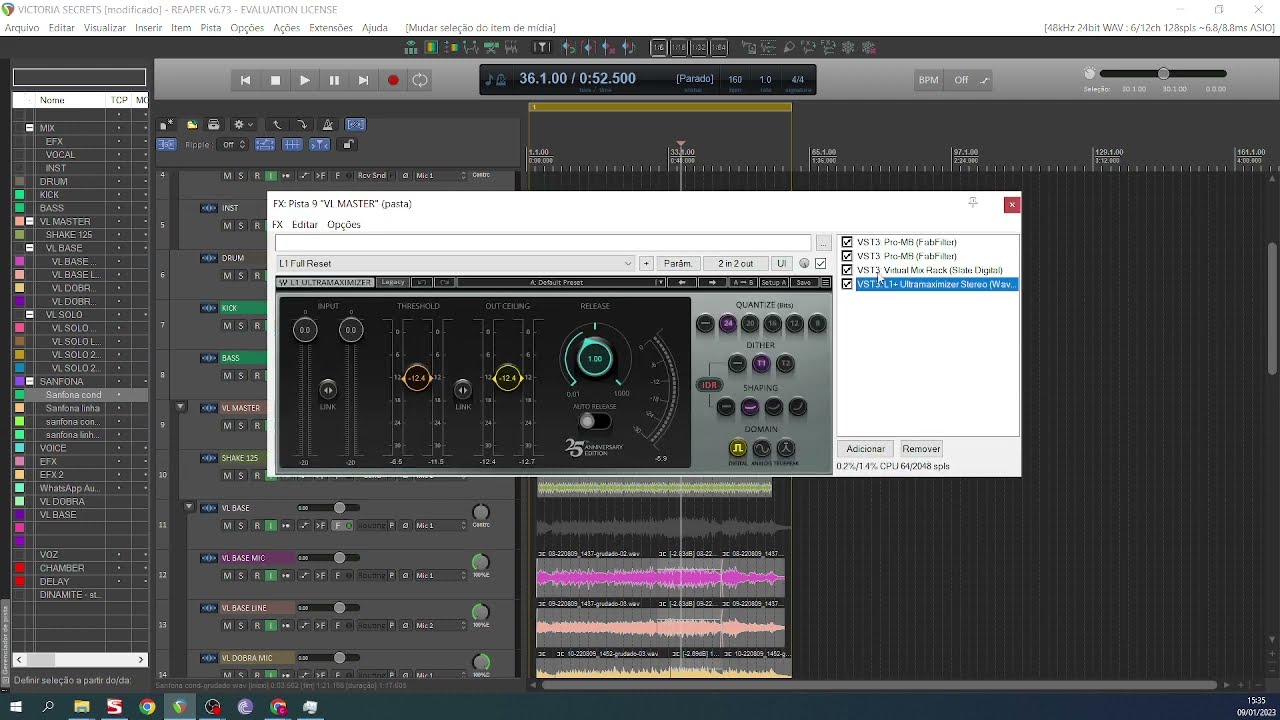Save project with the disk icon

[x=214, y=125]
